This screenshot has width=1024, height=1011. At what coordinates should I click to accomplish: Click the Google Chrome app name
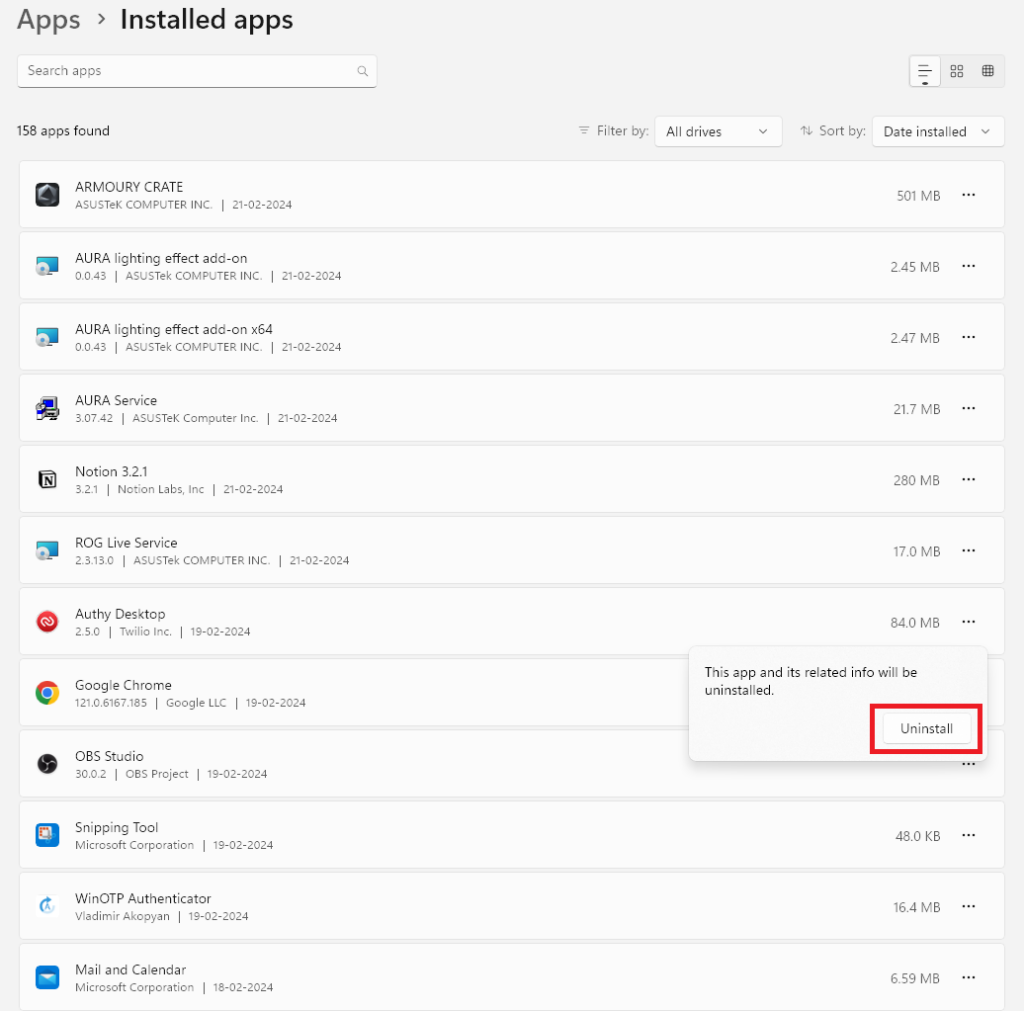click(x=123, y=685)
